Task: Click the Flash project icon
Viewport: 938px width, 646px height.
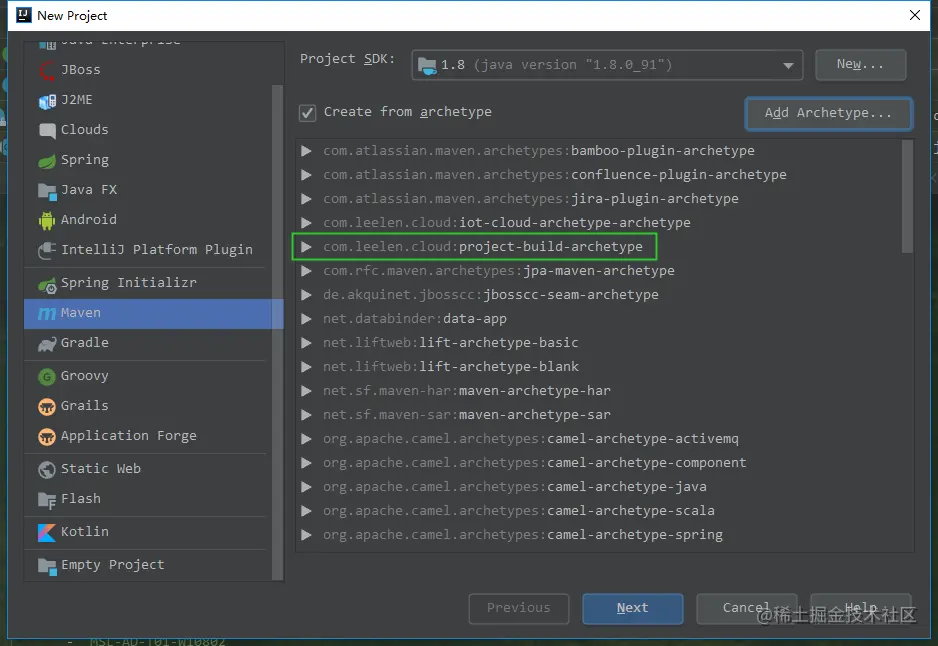Action: coord(47,500)
